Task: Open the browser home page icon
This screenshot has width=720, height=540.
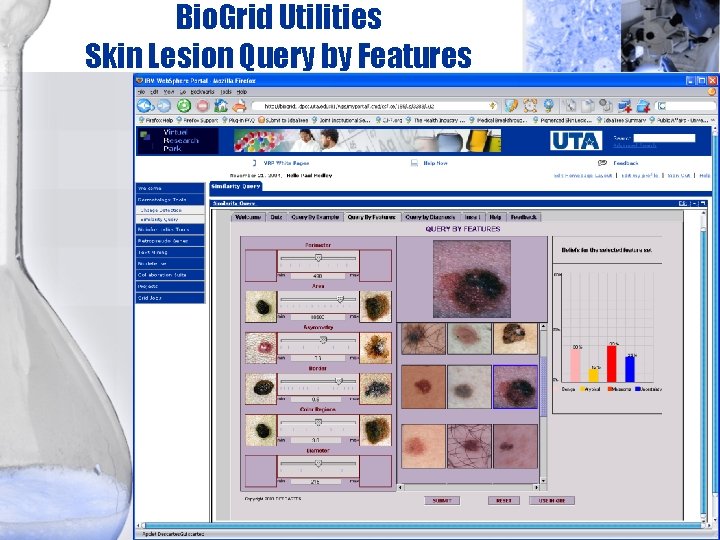Action: tap(221, 106)
